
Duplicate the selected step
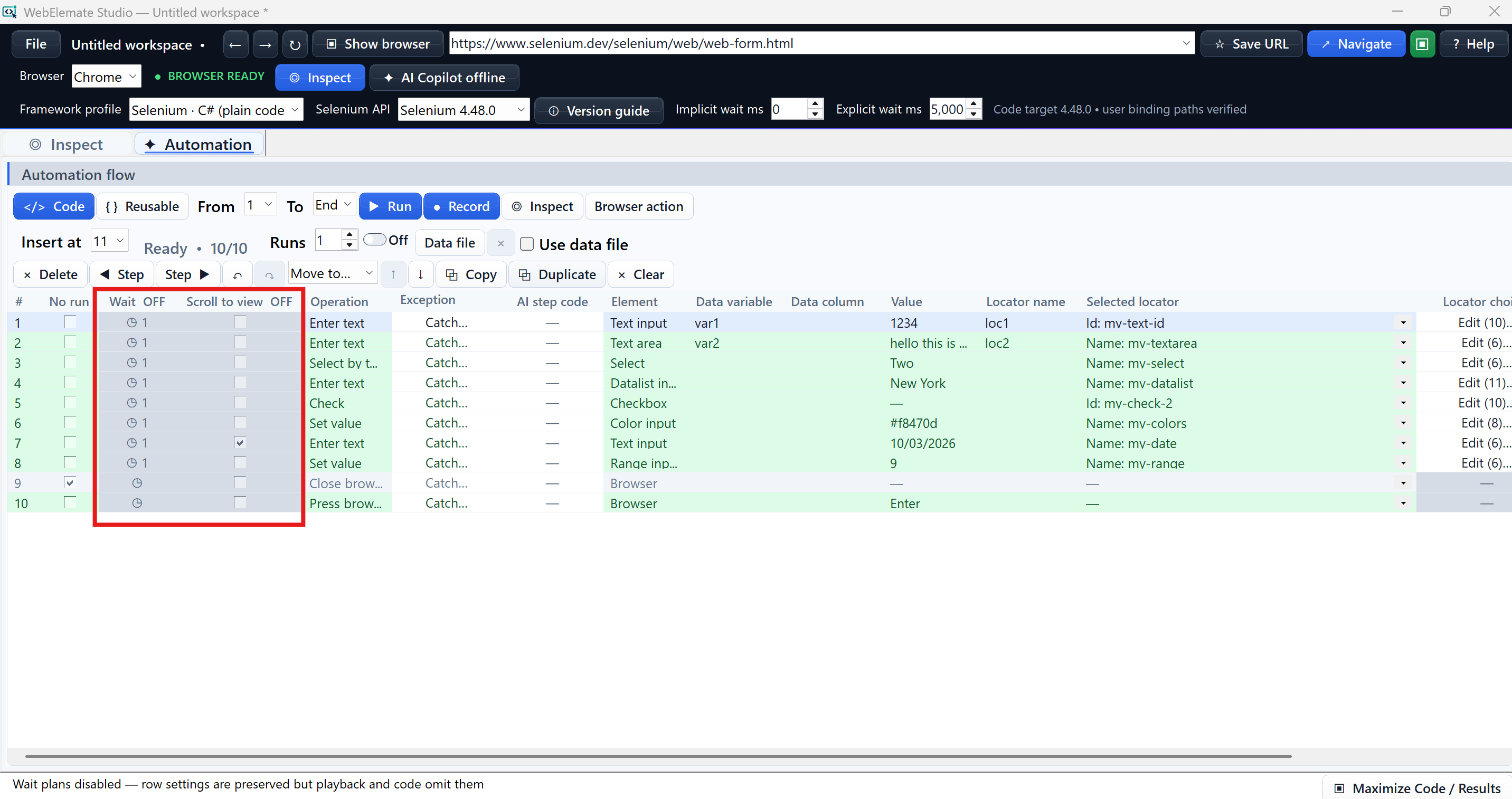coord(557,274)
